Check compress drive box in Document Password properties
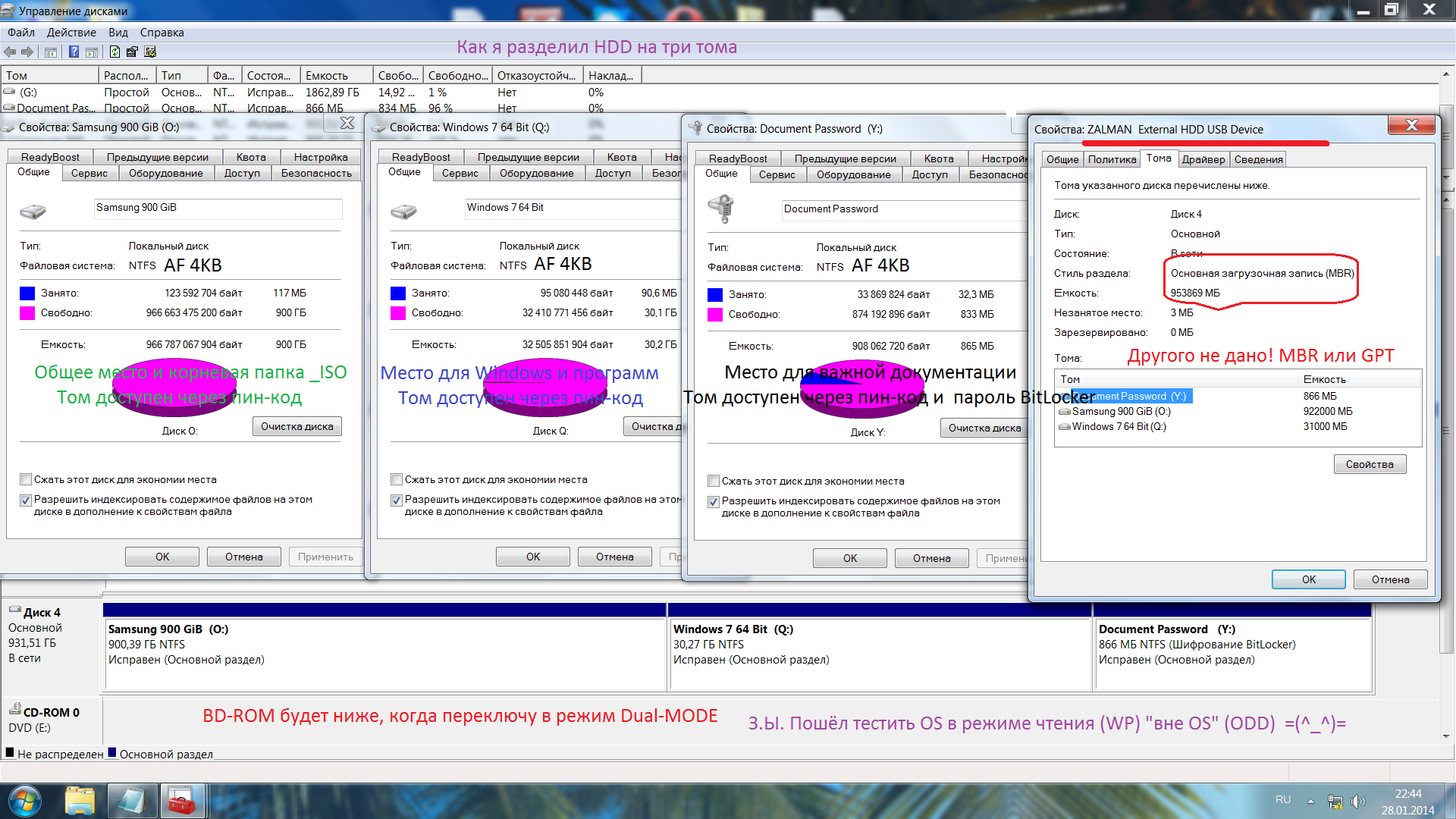 [713, 482]
